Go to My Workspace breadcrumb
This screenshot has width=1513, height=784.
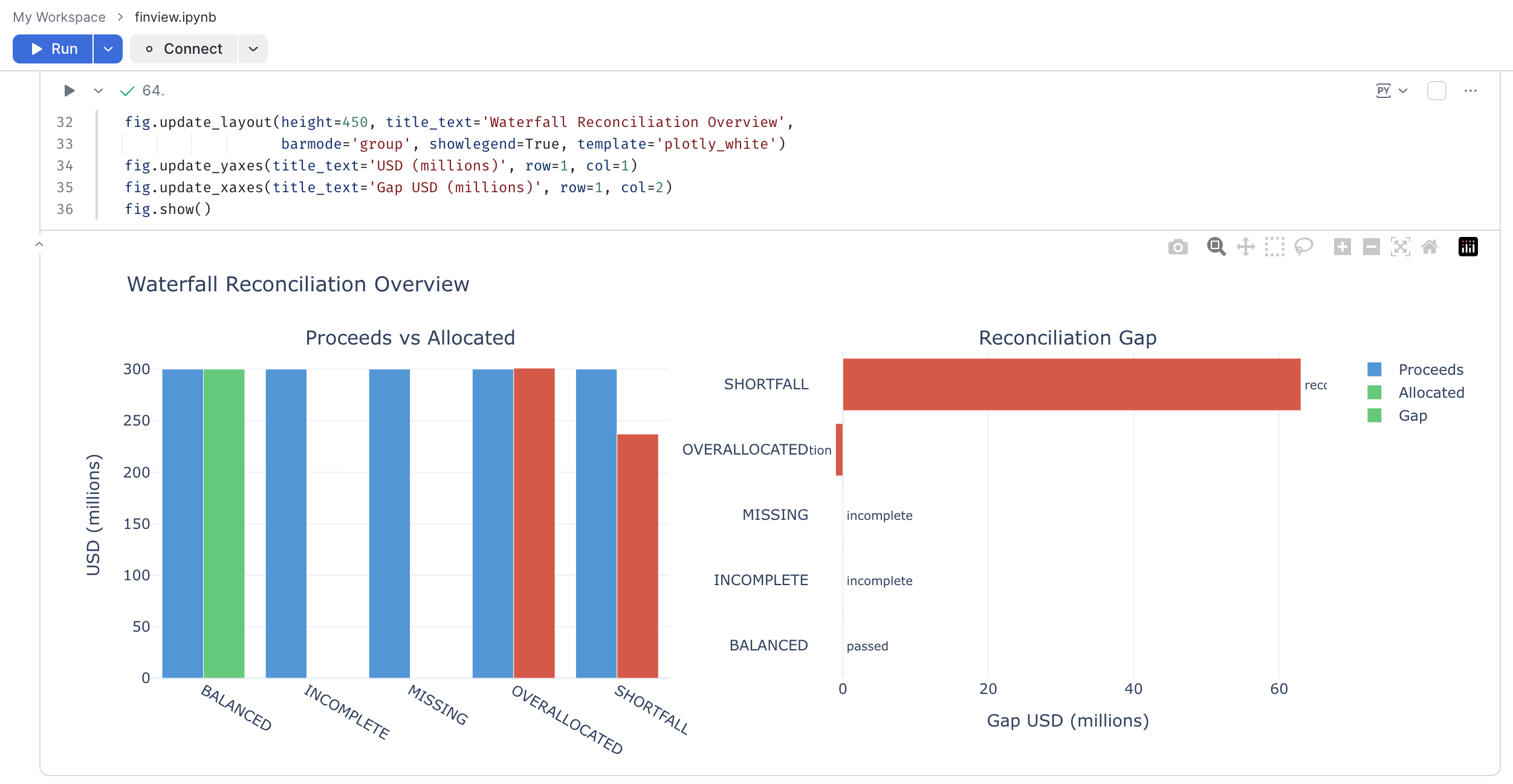coord(59,17)
